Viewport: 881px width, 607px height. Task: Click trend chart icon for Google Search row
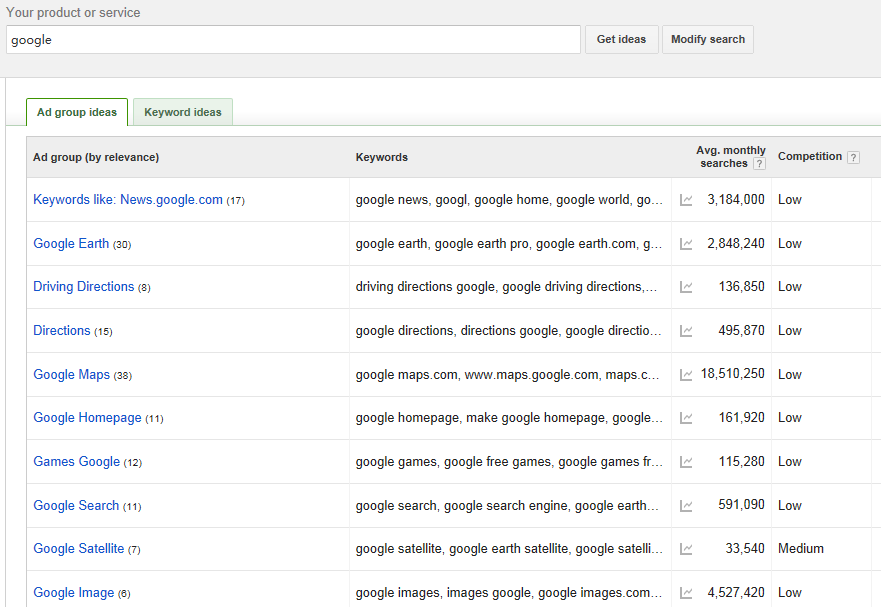coord(686,506)
